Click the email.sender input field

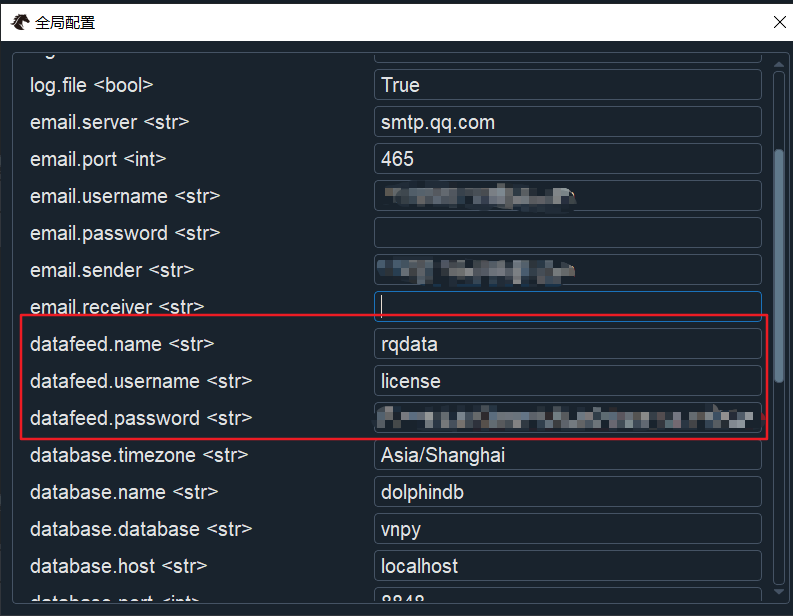tap(567, 270)
